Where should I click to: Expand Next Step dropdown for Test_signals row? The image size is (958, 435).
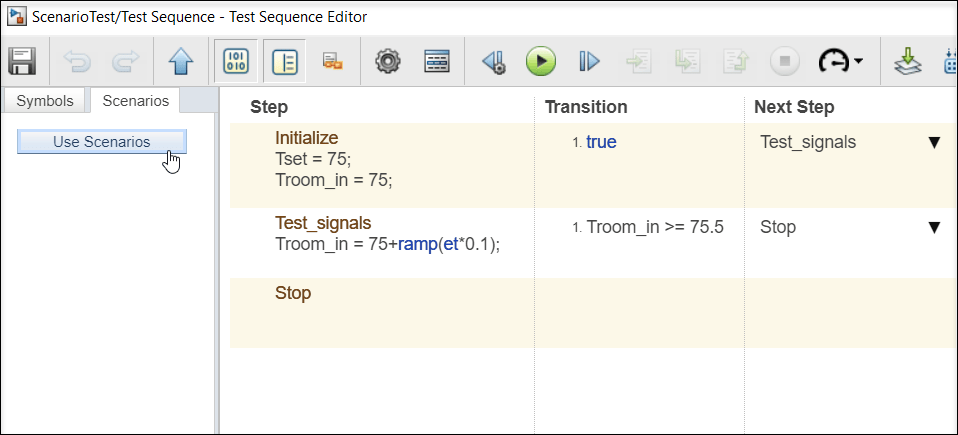click(934, 227)
